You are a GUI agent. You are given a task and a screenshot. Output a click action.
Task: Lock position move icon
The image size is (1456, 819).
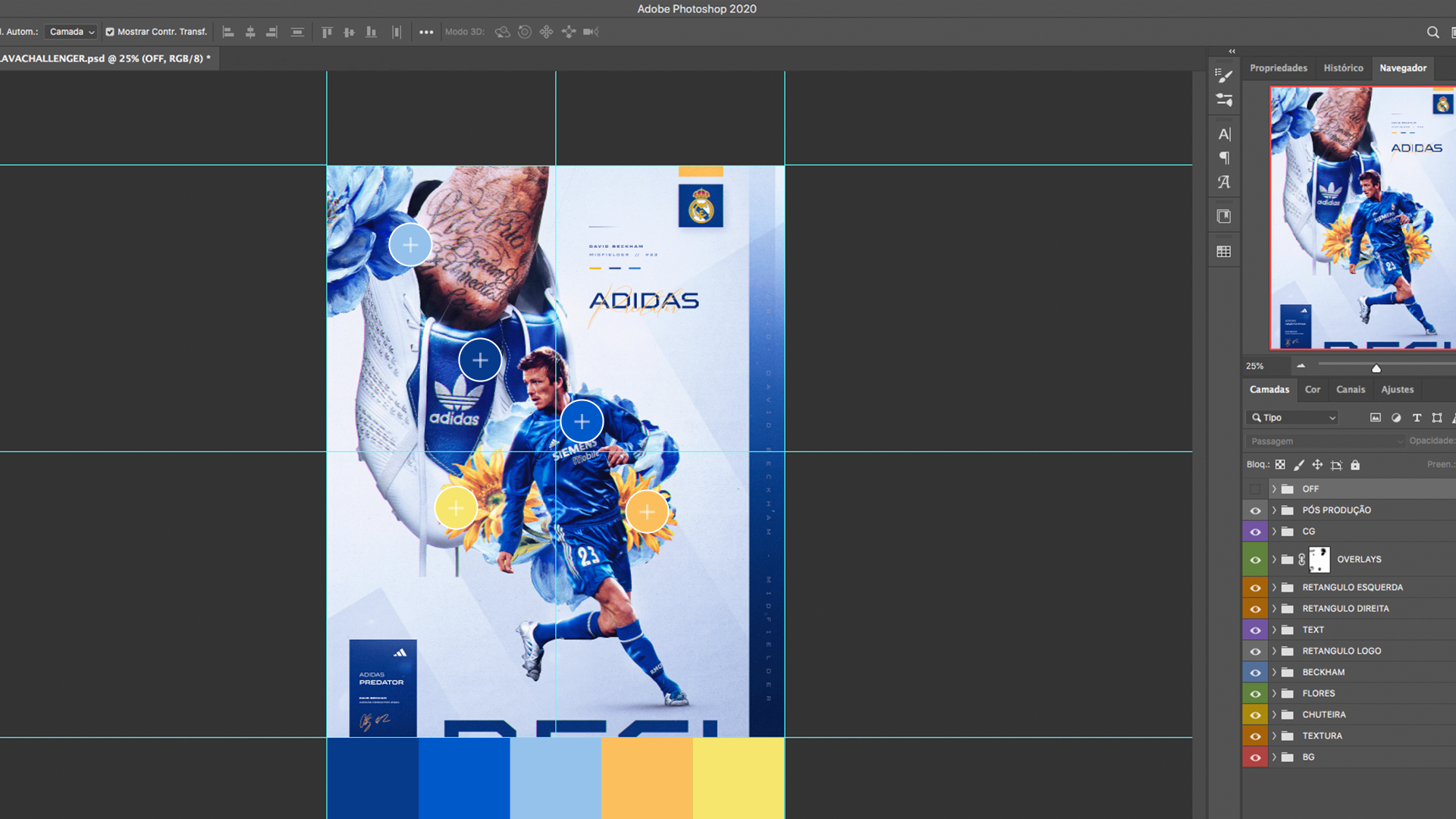1317,465
